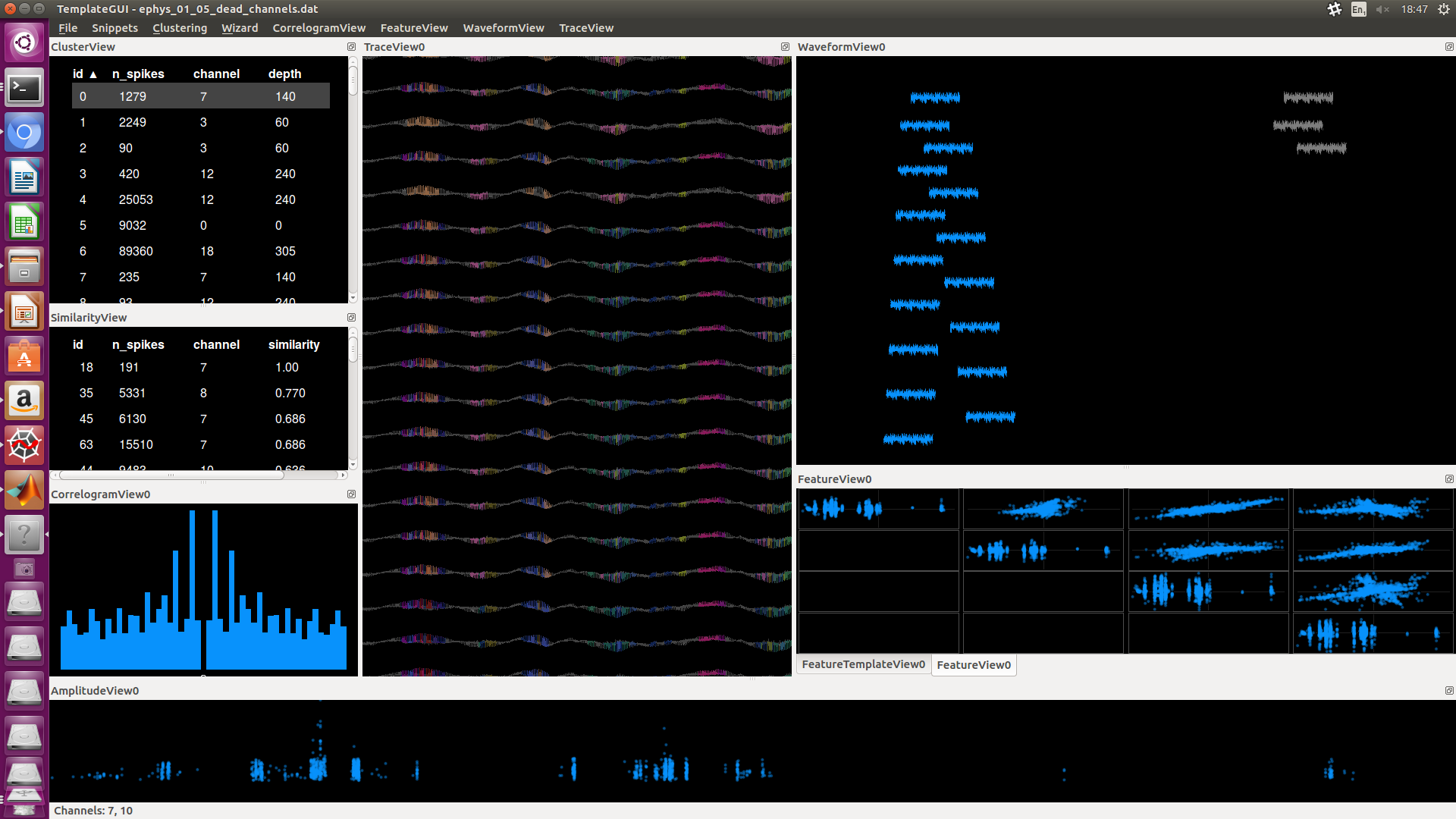Float the AmplitudeView0 panel icon
The height and width of the screenshot is (819, 1456).
tap(1449, 690)
